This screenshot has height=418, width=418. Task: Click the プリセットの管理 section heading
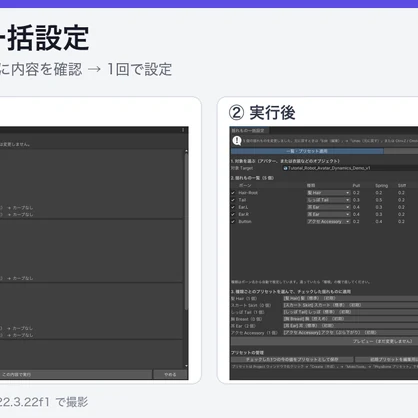[247, 353]
